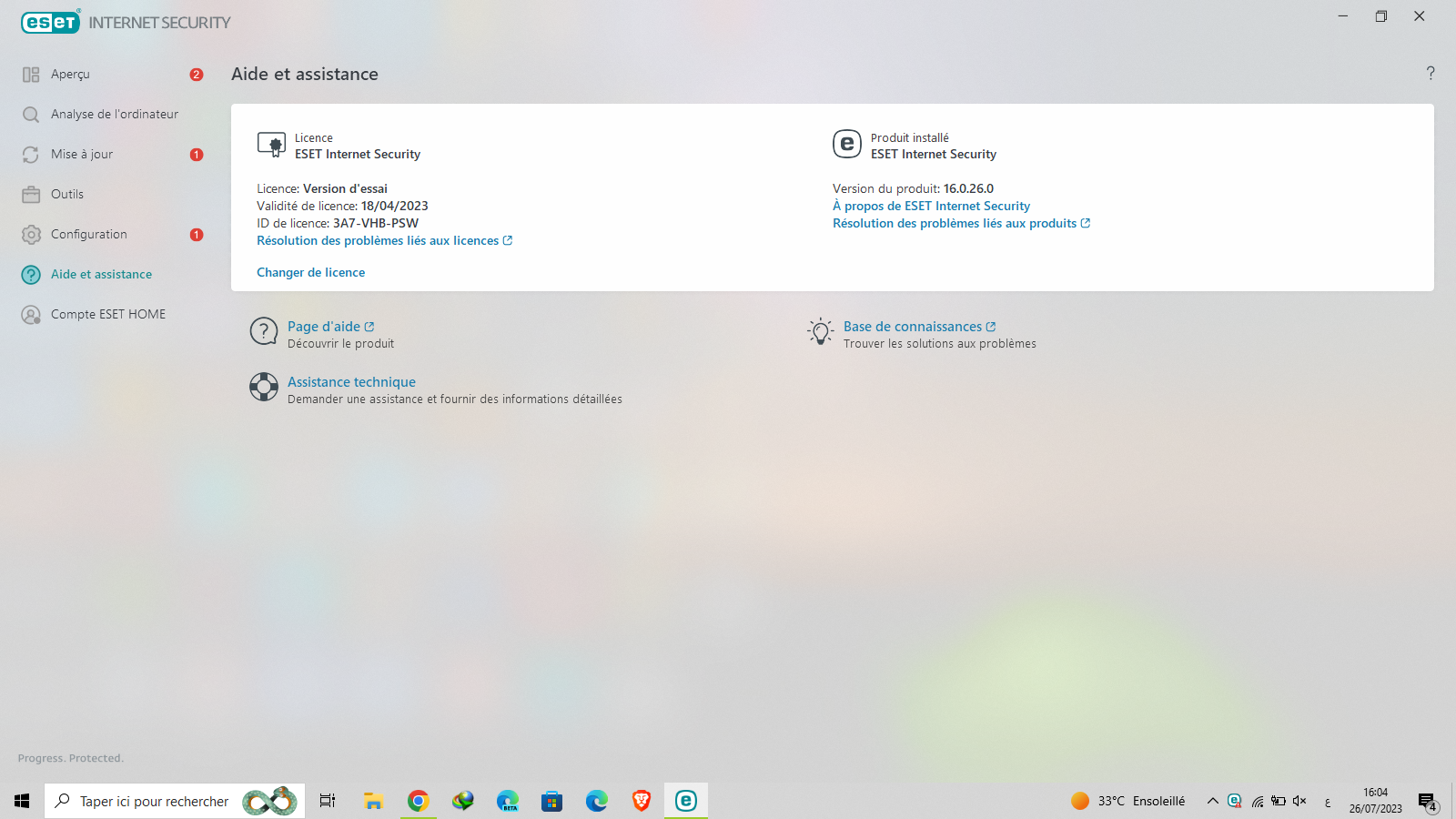The height and width of the screenshot is (819, 1456).
Task: Click Changer de licence link
Action: pyautogui.click(x=310, y=273)
